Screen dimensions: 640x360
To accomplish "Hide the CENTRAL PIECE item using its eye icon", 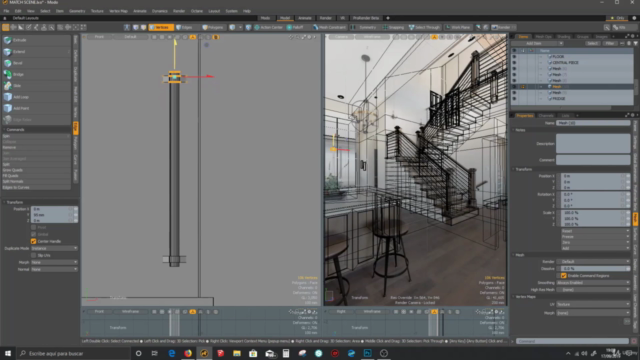I will pos(514,62).
